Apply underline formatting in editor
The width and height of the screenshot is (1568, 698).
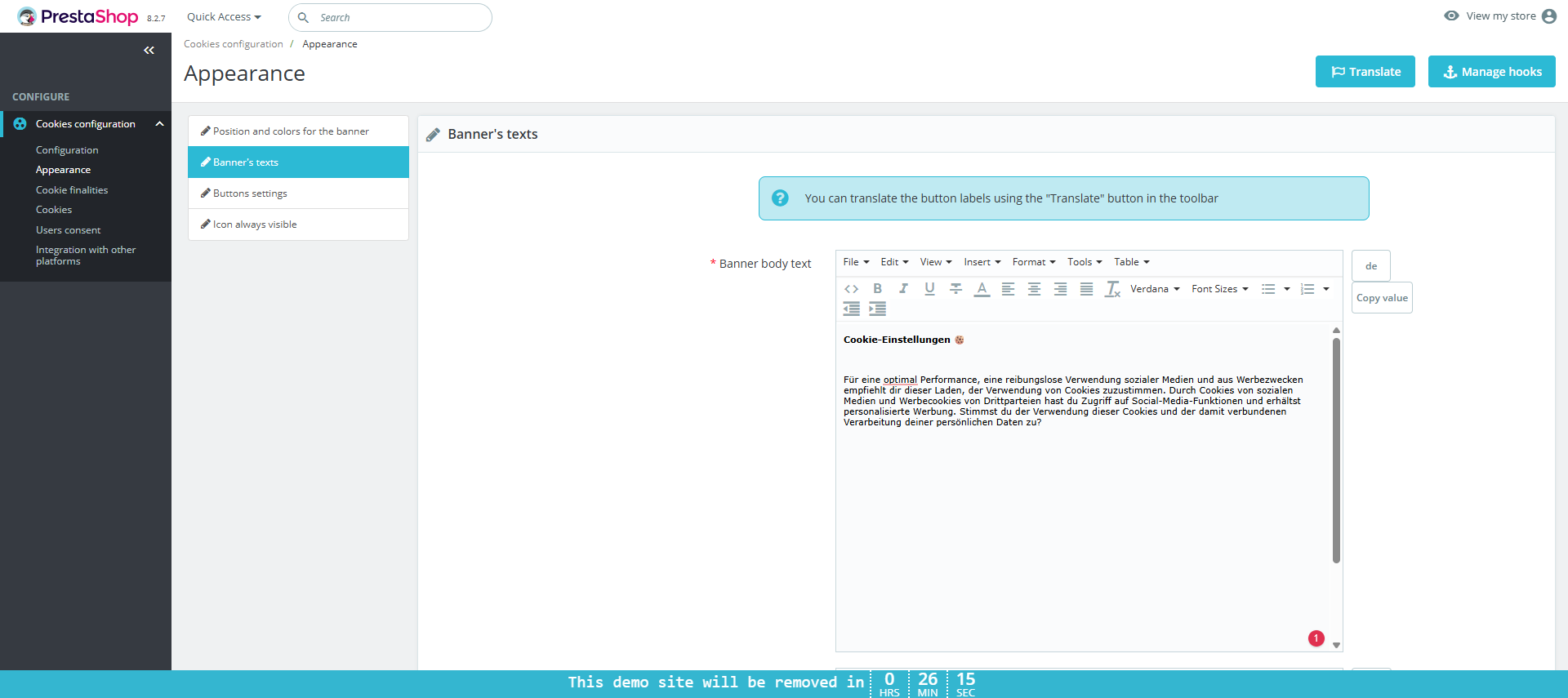coord(929,289)
